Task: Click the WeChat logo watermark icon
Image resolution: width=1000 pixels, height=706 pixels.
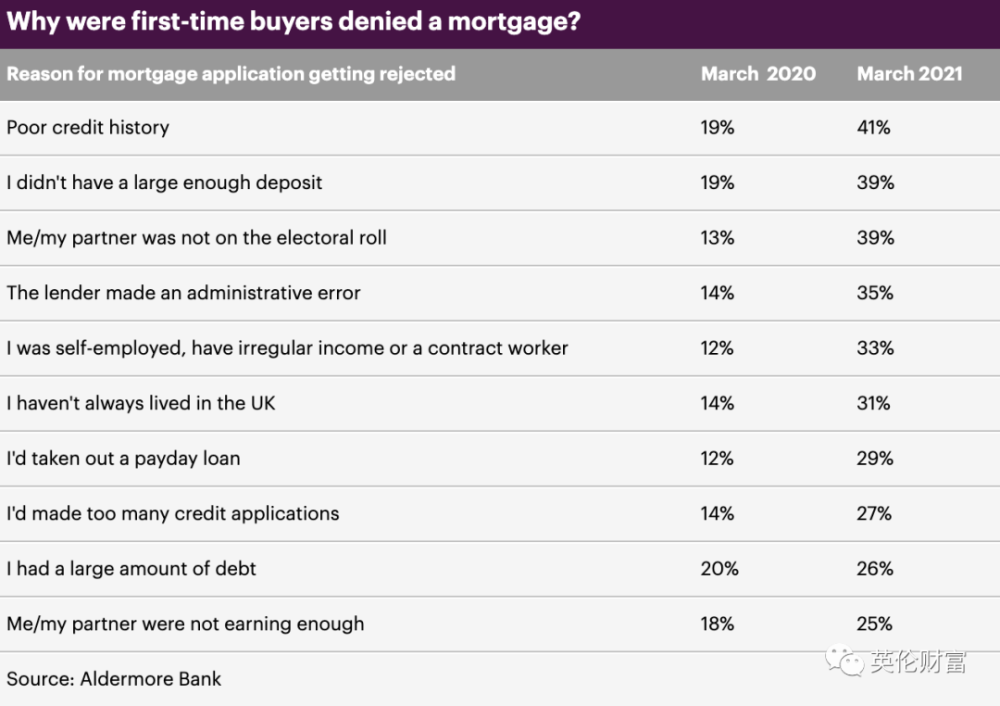Action: coord(842,660)
